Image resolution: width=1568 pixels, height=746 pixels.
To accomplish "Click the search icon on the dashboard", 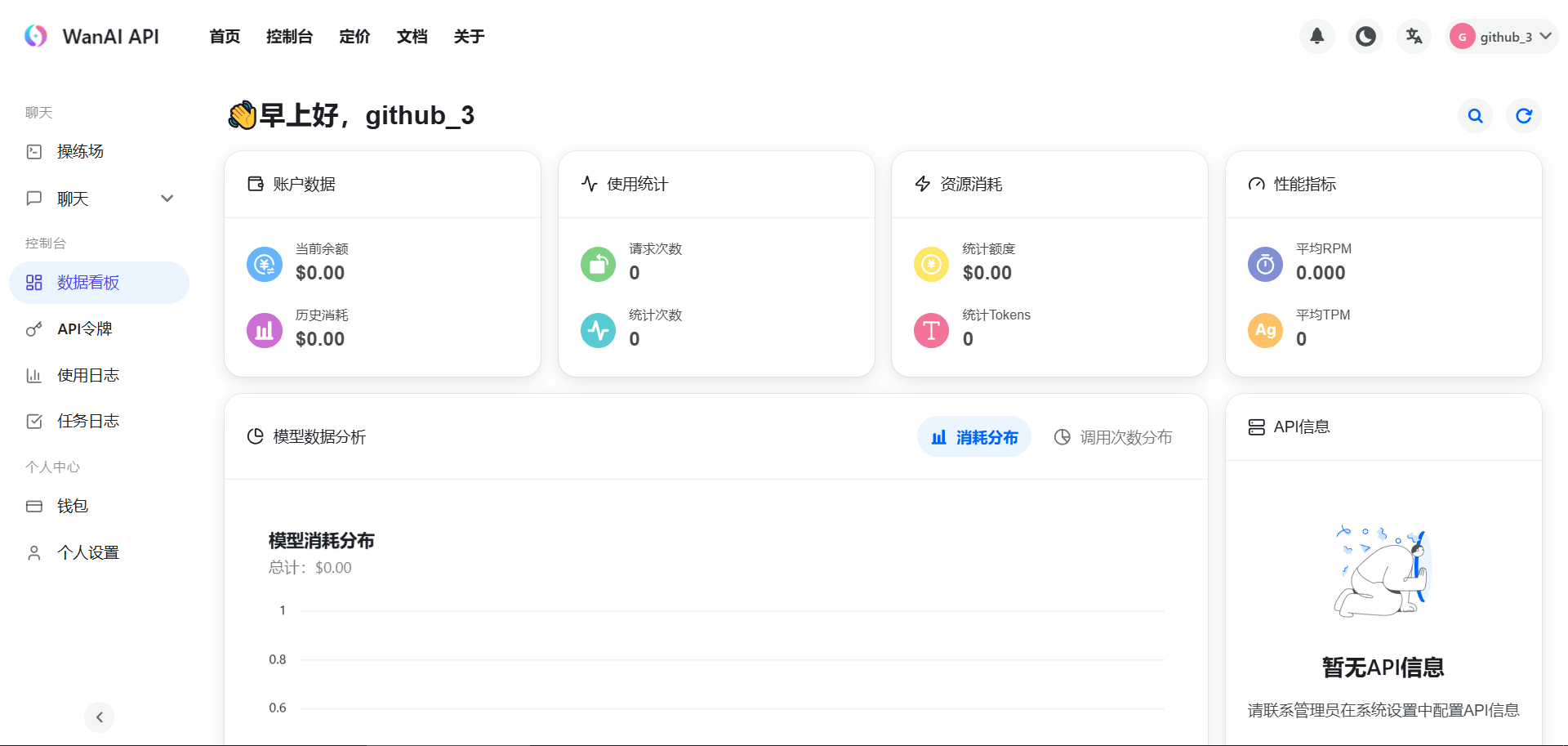I will point(1475,115).
